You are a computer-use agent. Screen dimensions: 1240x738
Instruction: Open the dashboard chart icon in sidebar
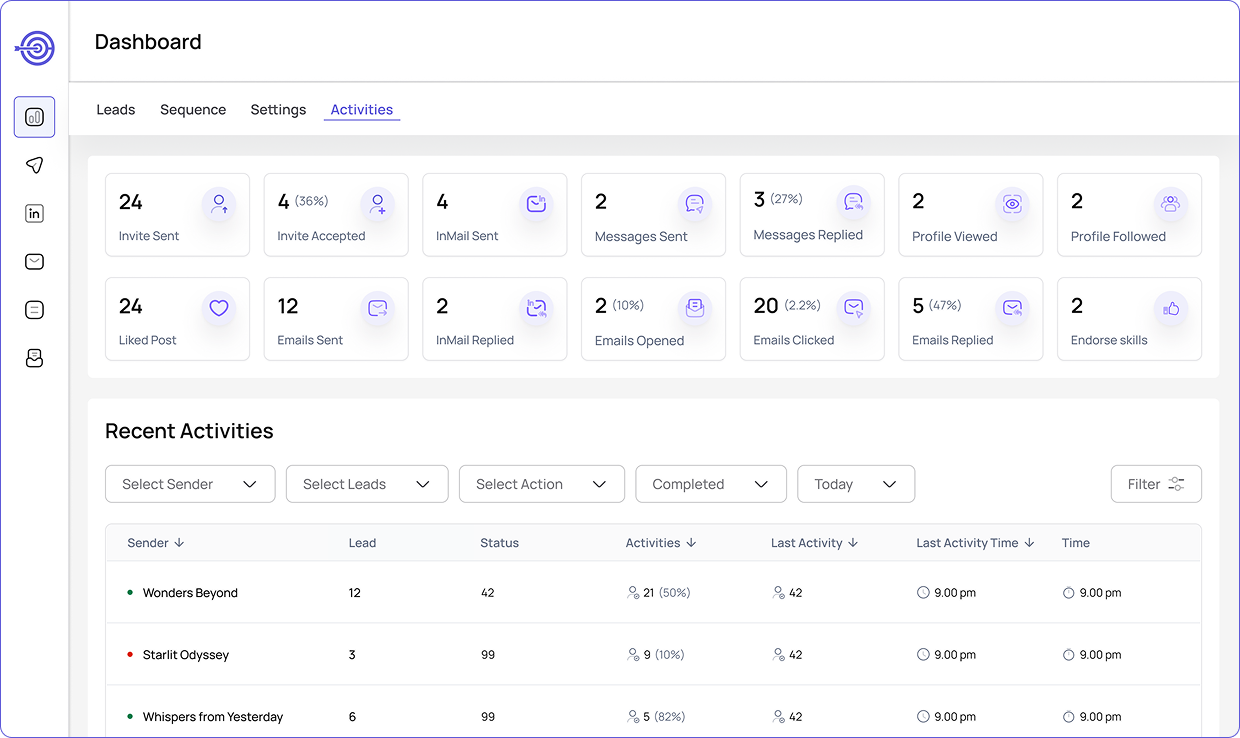(x=35, y=117)
